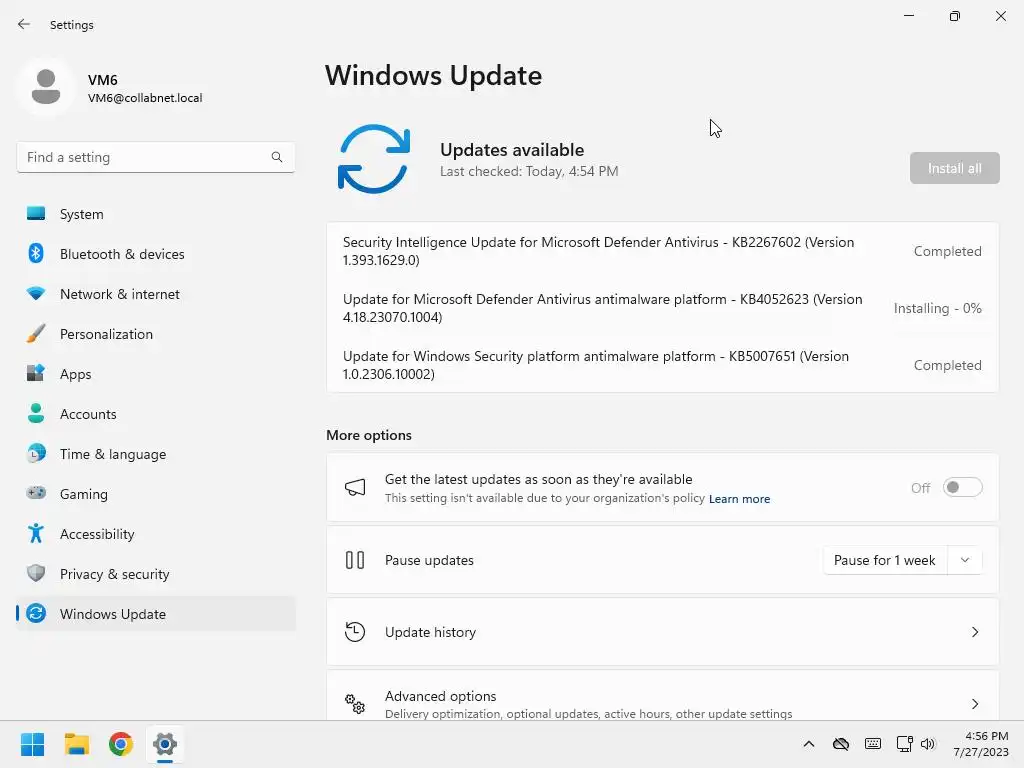The image size is (1024, 768).
Task: Click the megaphone icon for latest updates
Action: pyautogui.click(x=355, y=488)
